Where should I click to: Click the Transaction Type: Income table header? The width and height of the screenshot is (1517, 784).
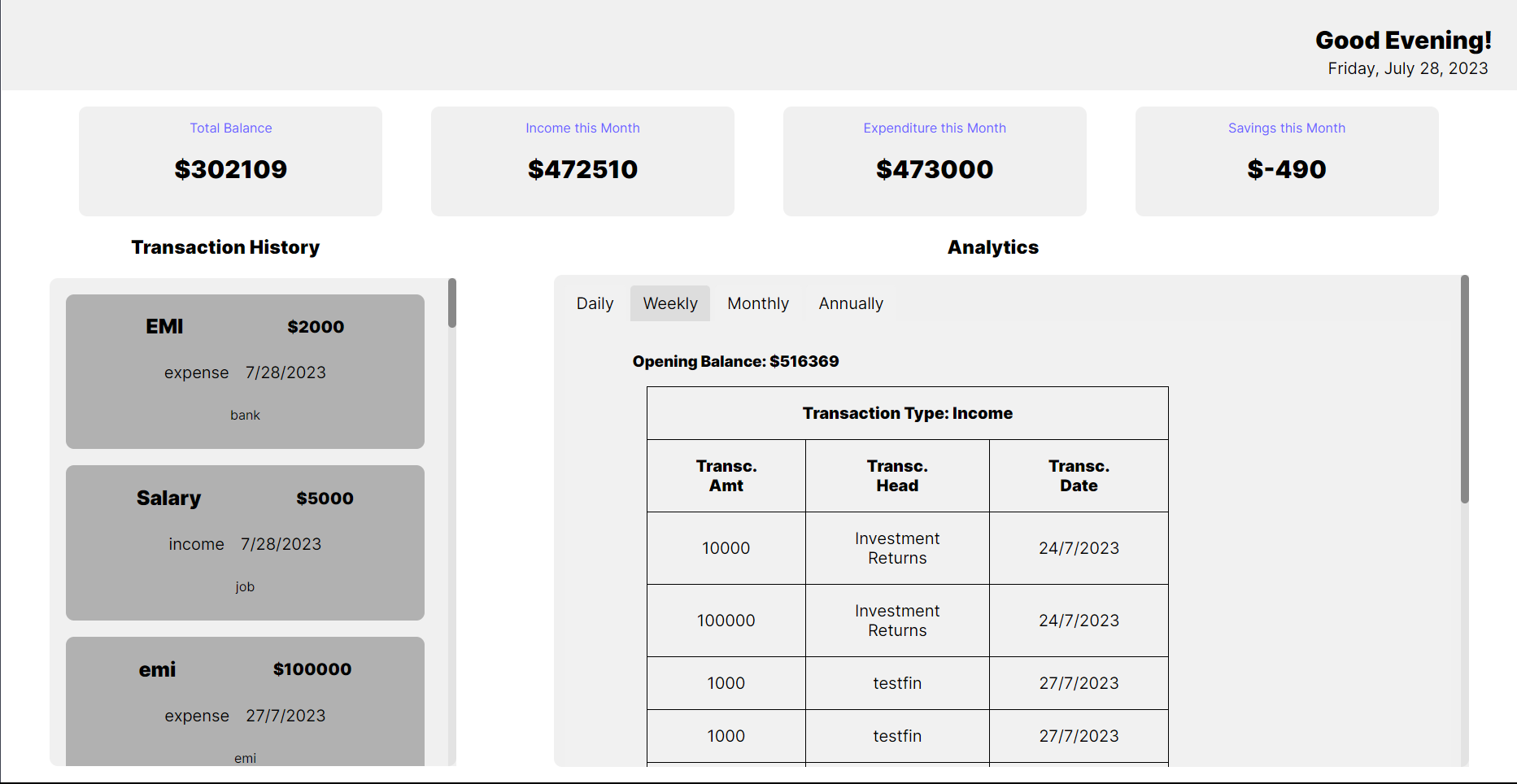coord(907,412)
